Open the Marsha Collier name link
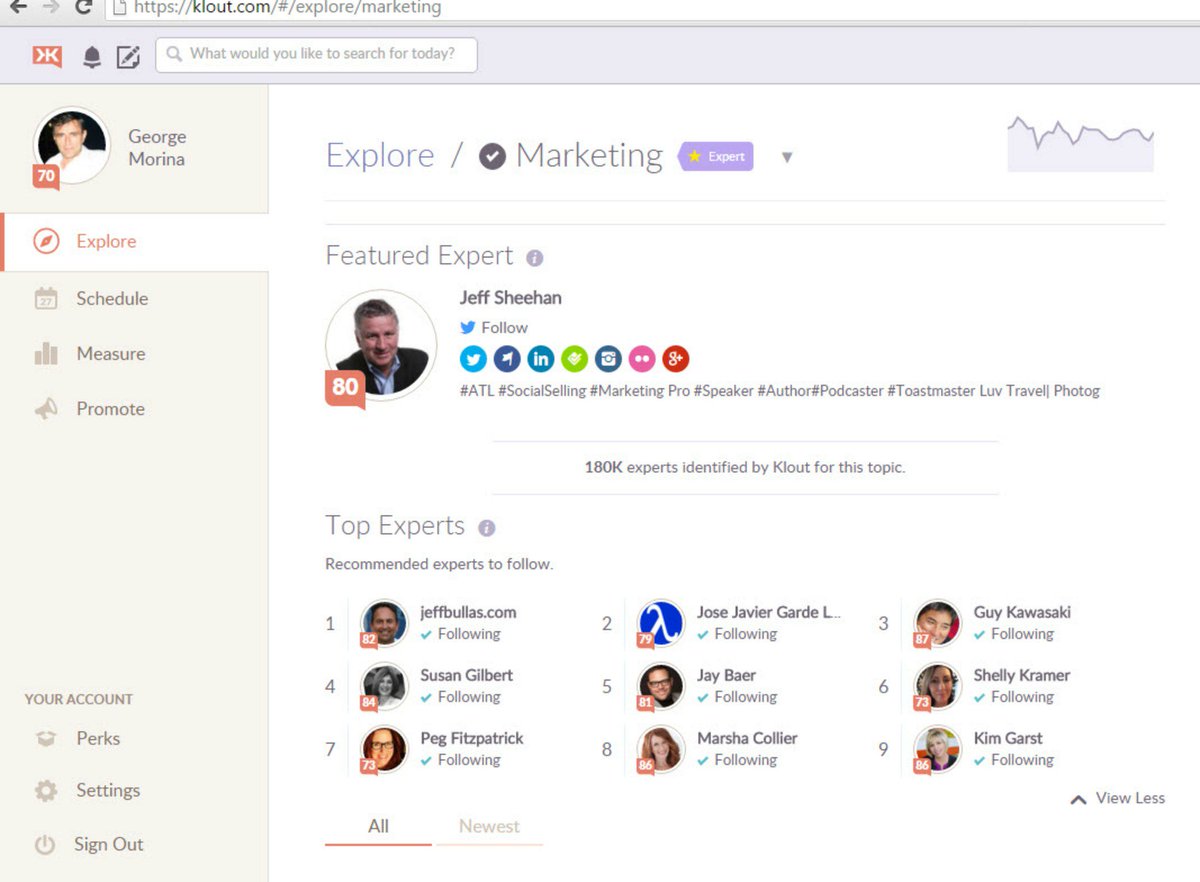Viewport: 1200px width, 882px height. (747, 738)
